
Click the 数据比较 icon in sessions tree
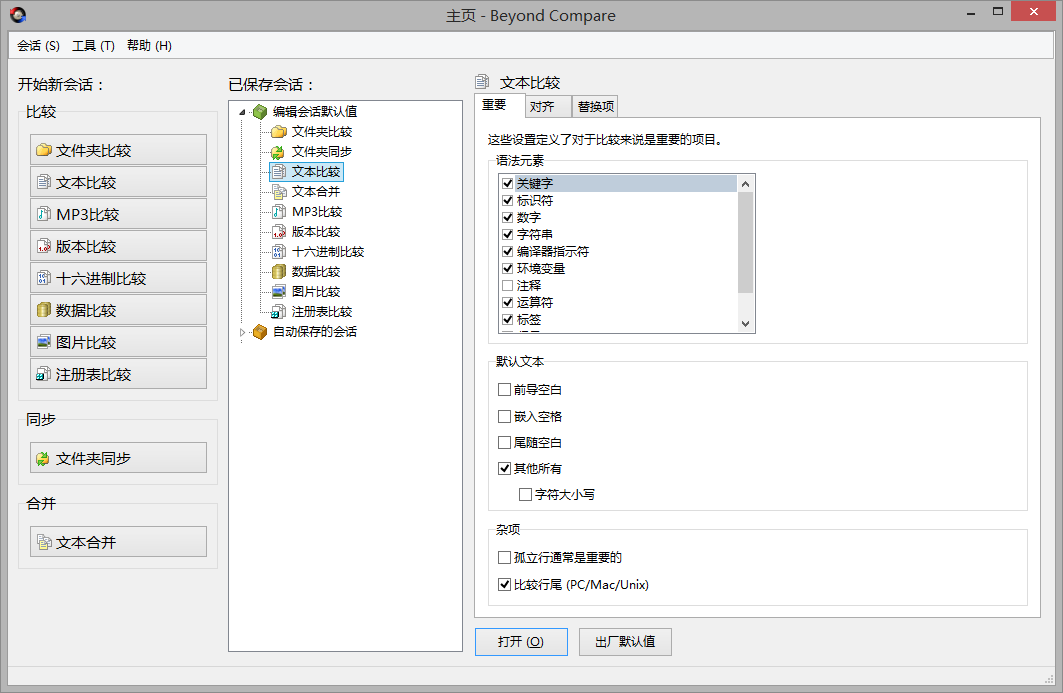279,272
